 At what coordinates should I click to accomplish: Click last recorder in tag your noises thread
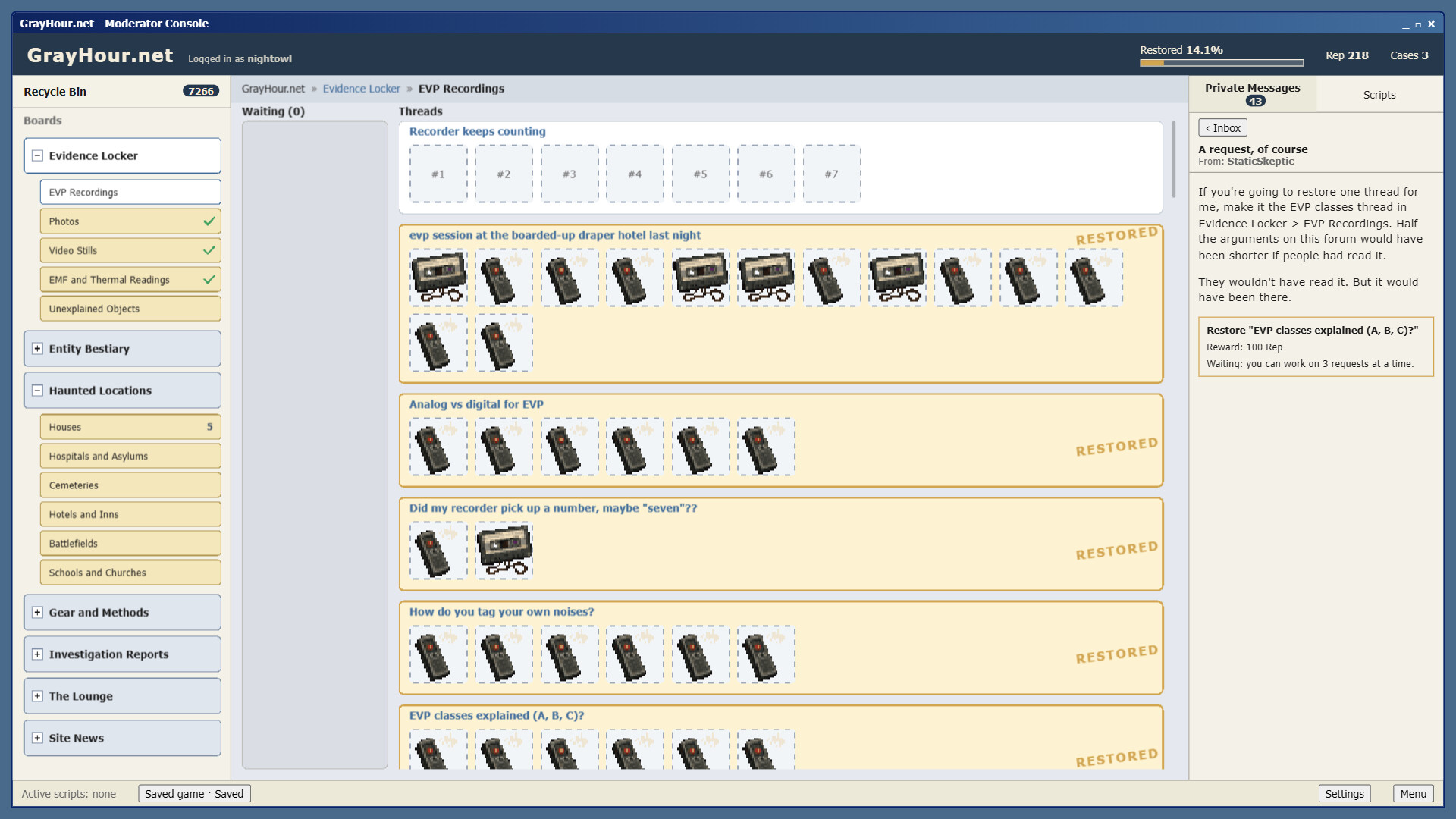click(766, 654)
